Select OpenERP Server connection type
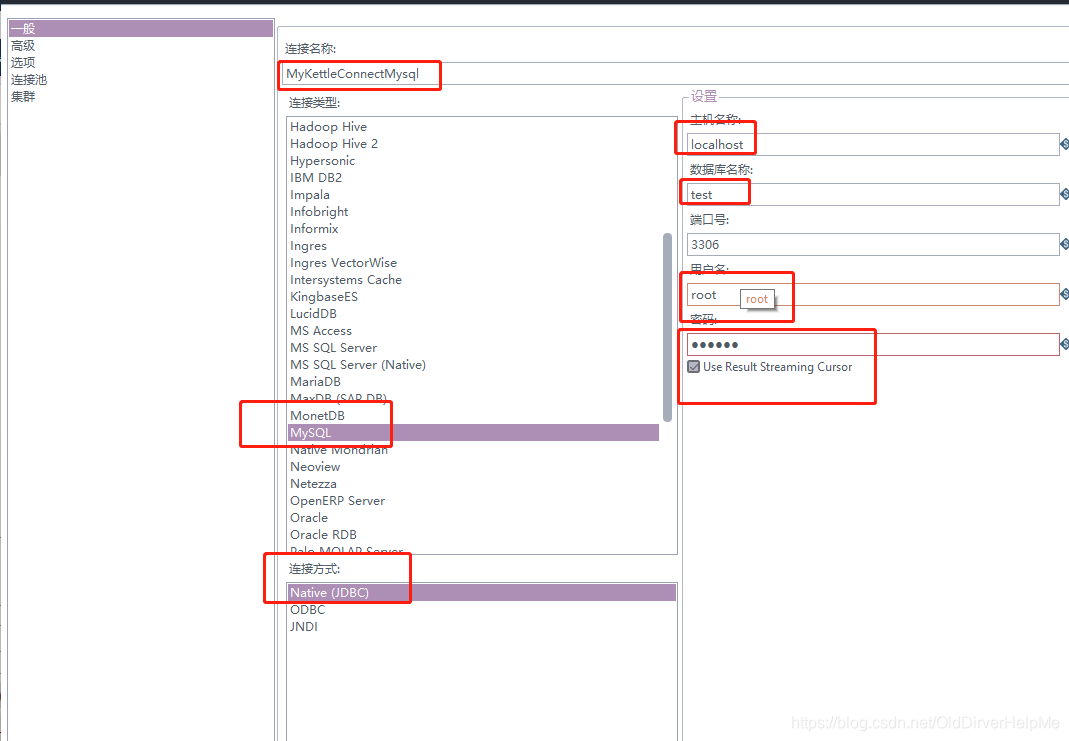 (x=337, y=501)
